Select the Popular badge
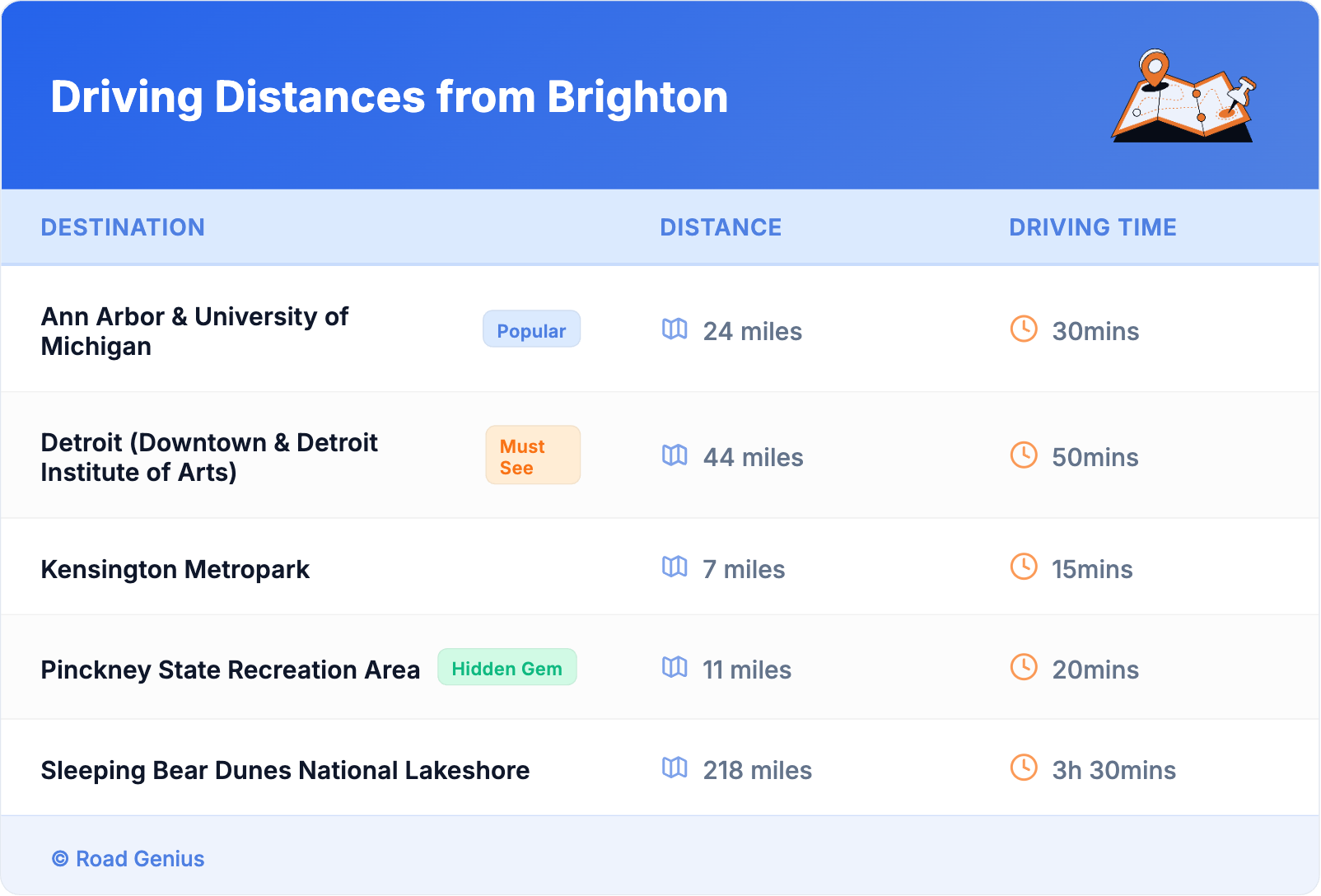The image size is (1321, 896). (x=531, y=329)
